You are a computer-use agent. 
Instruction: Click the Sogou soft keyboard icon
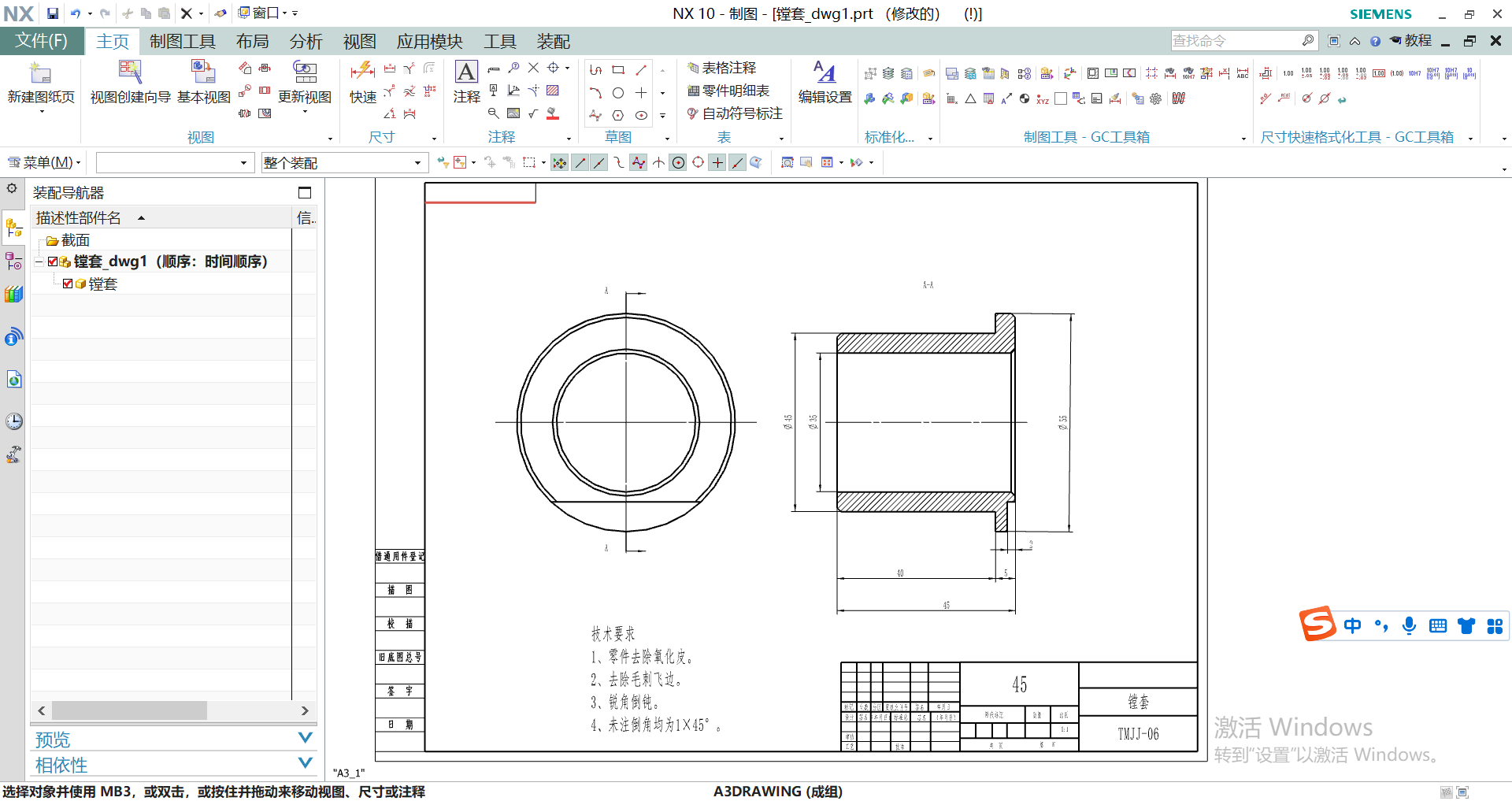[1437, 626]
